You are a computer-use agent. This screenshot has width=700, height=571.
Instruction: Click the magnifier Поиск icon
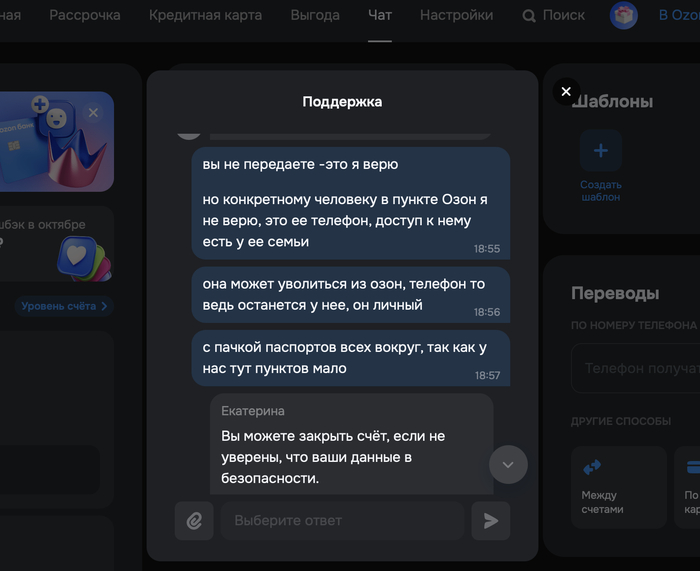(529, 16)
